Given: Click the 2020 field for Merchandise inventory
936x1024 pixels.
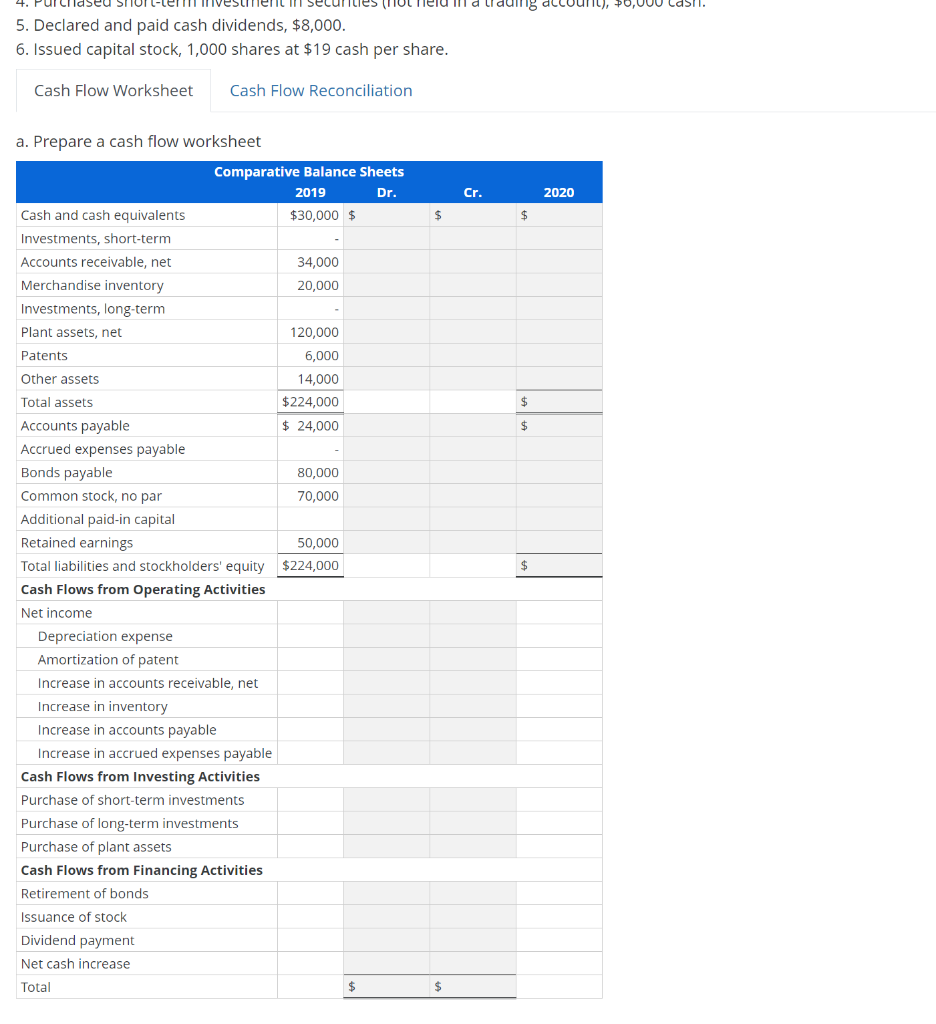Looking at the screenshot, I should (x=559, y=285).
